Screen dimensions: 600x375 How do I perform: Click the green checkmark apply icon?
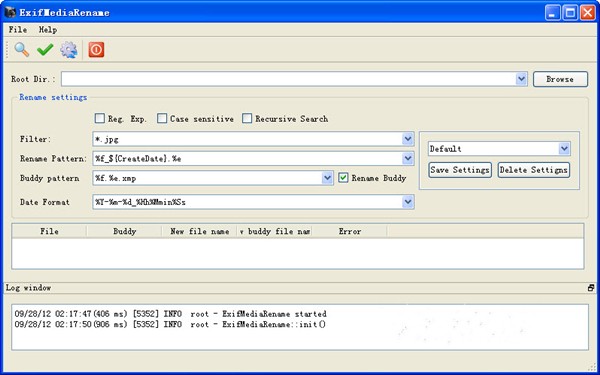tap(45, 50)
